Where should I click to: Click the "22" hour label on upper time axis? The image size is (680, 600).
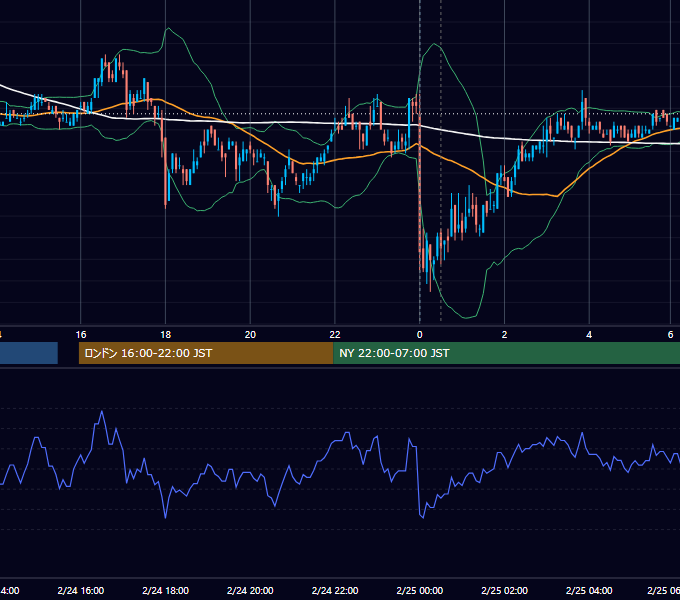pos(335,335)
